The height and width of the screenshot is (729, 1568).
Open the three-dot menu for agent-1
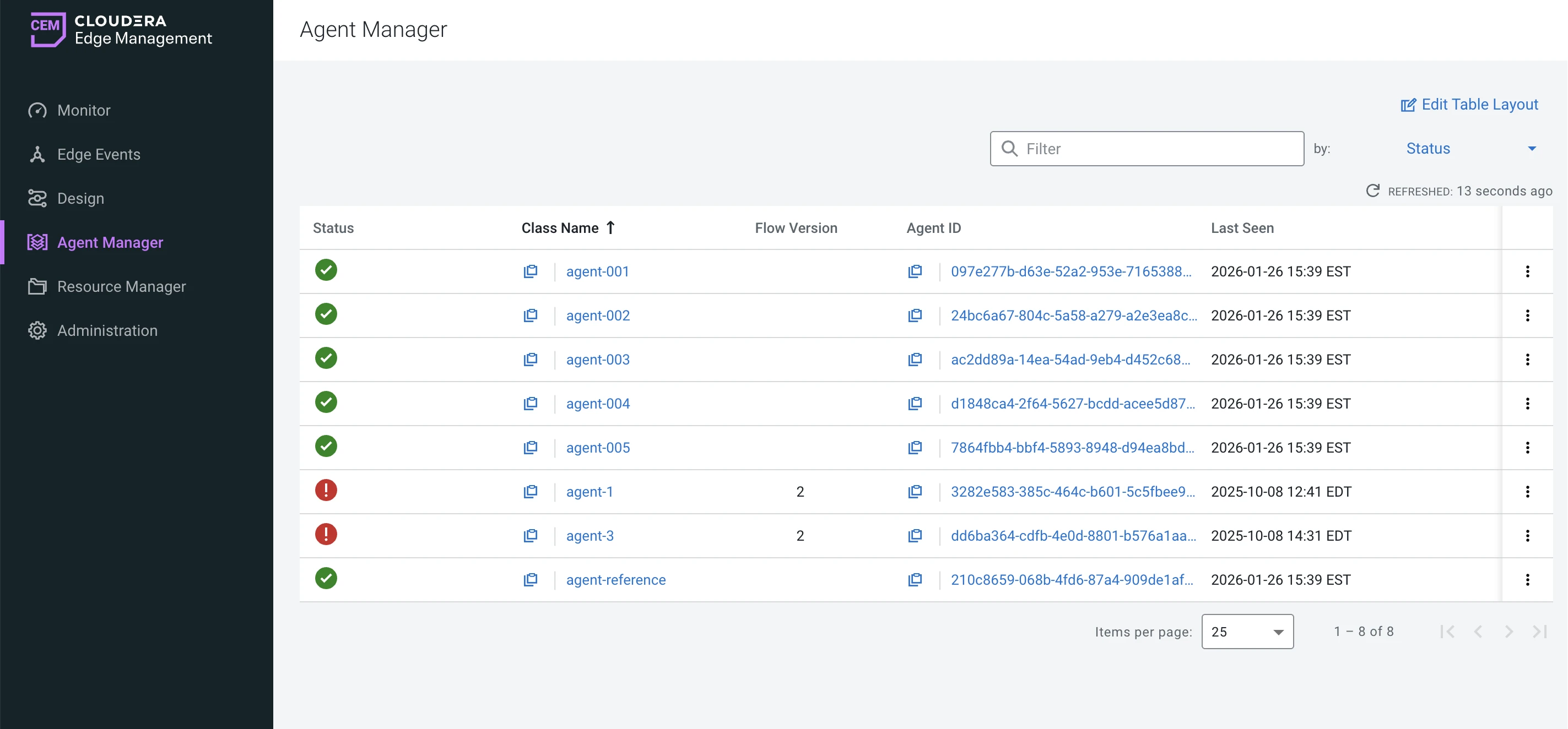(x=1527, y=492)
